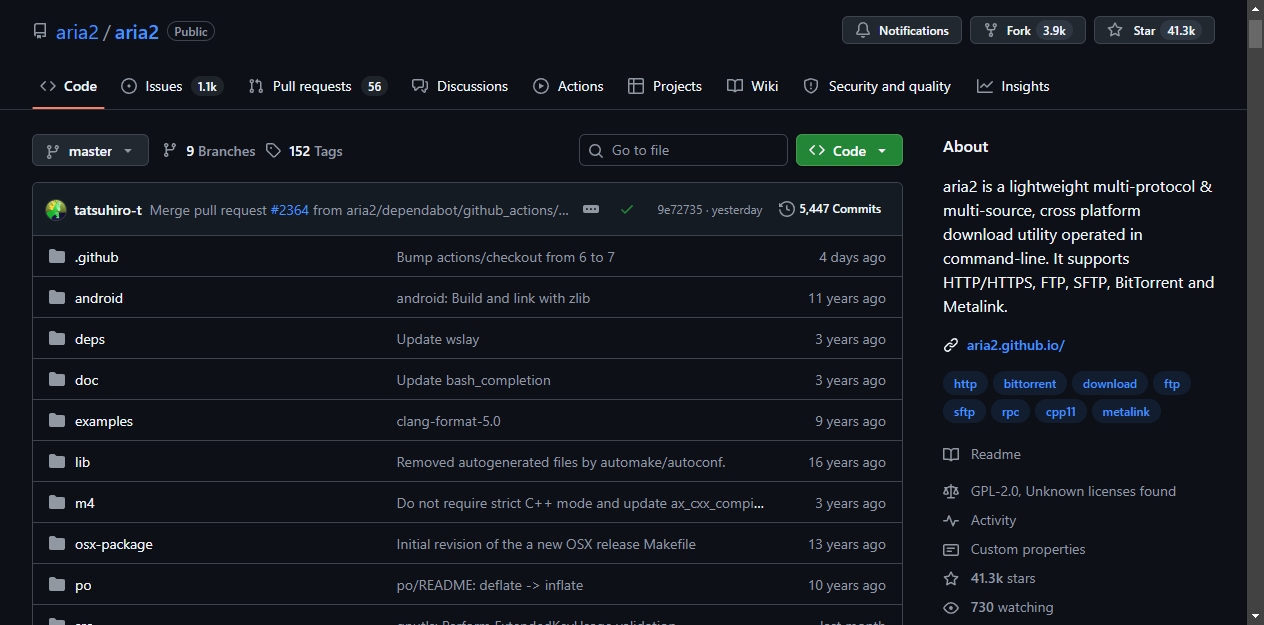Star the aria2 repository
Screen dimensions: 1264x625
pos(1154,30)
